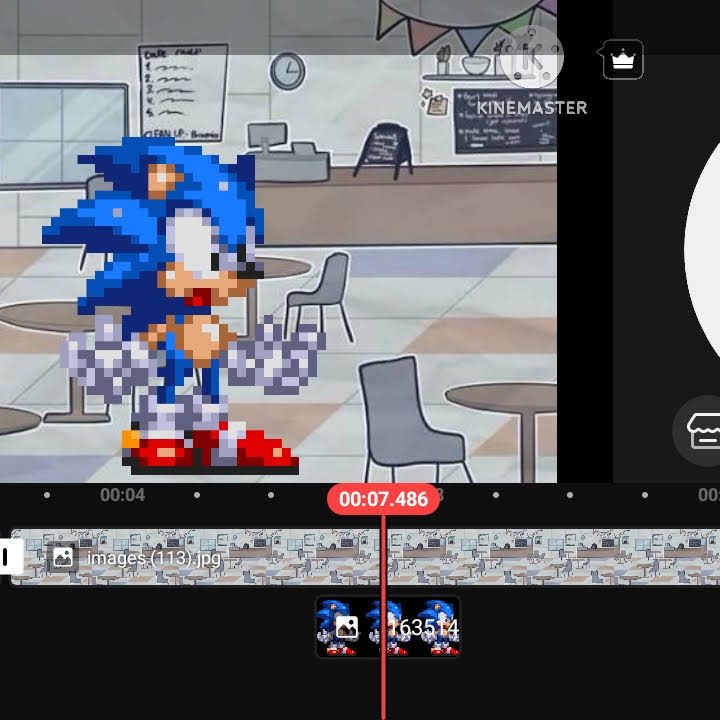Click the wall clock in the preview
The image size is (720, 720).
287,71
